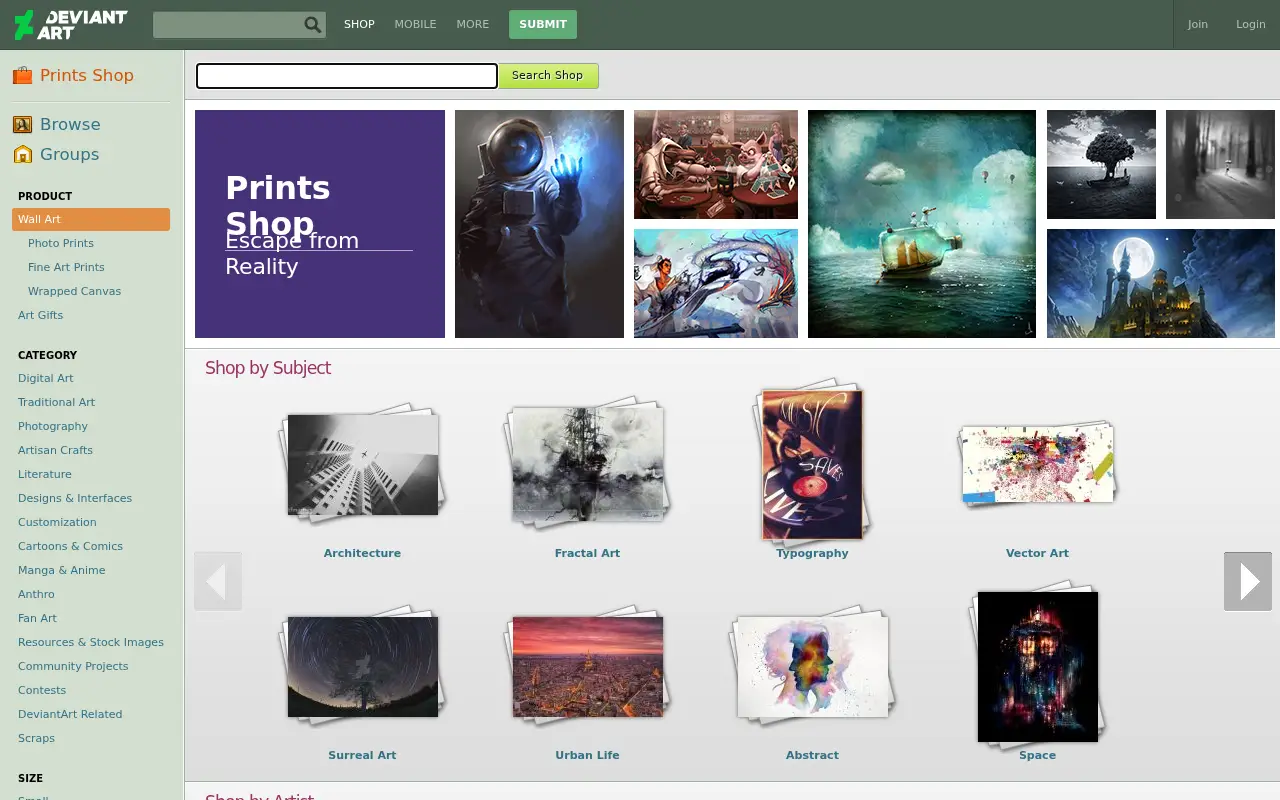Viewport: 1280px width, 800px height.
Task: Select the Fractal Art subject stack
Action: pyautogui.click(x=587, y=464)
